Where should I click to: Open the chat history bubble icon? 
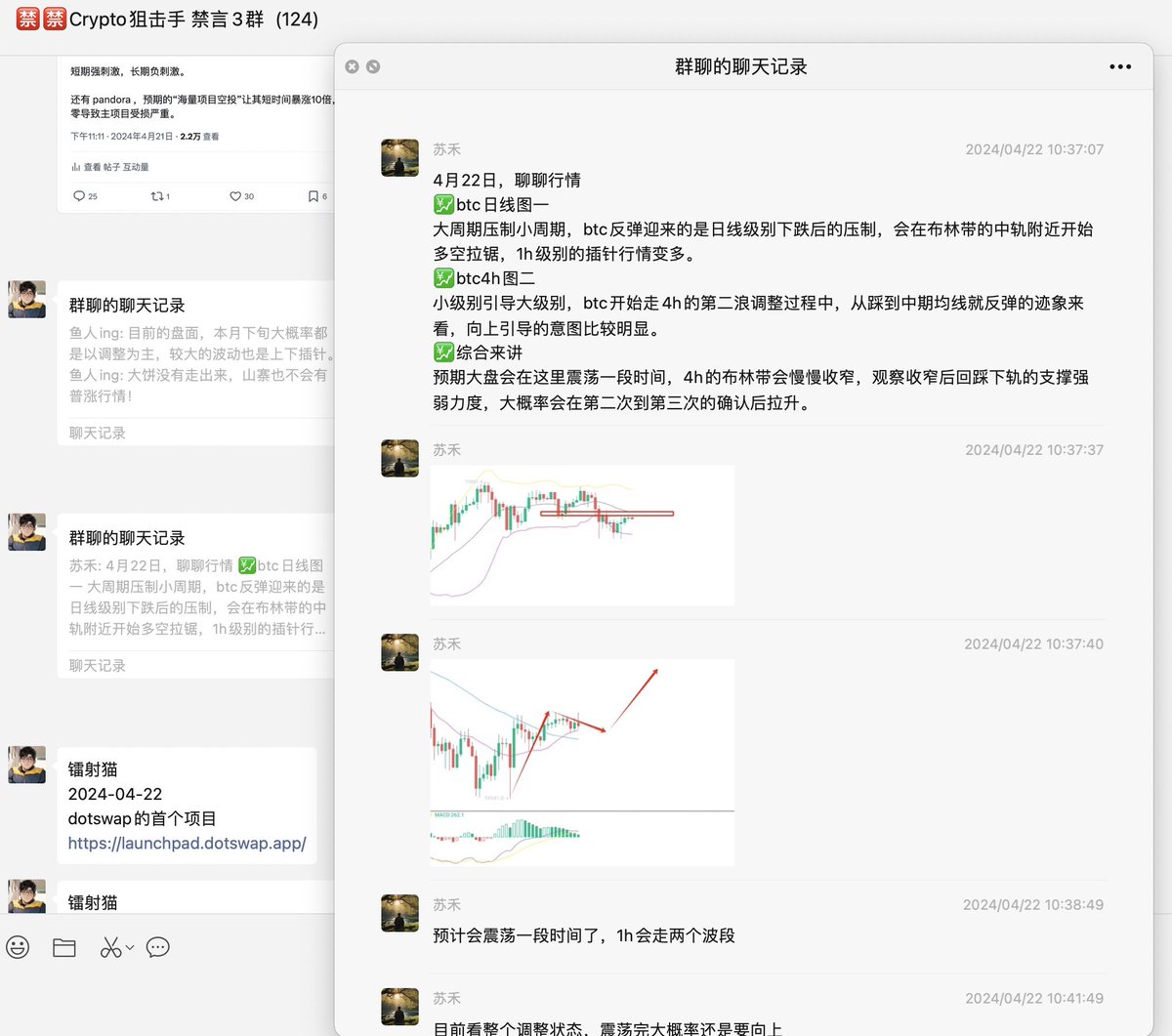tap(157, 947)
